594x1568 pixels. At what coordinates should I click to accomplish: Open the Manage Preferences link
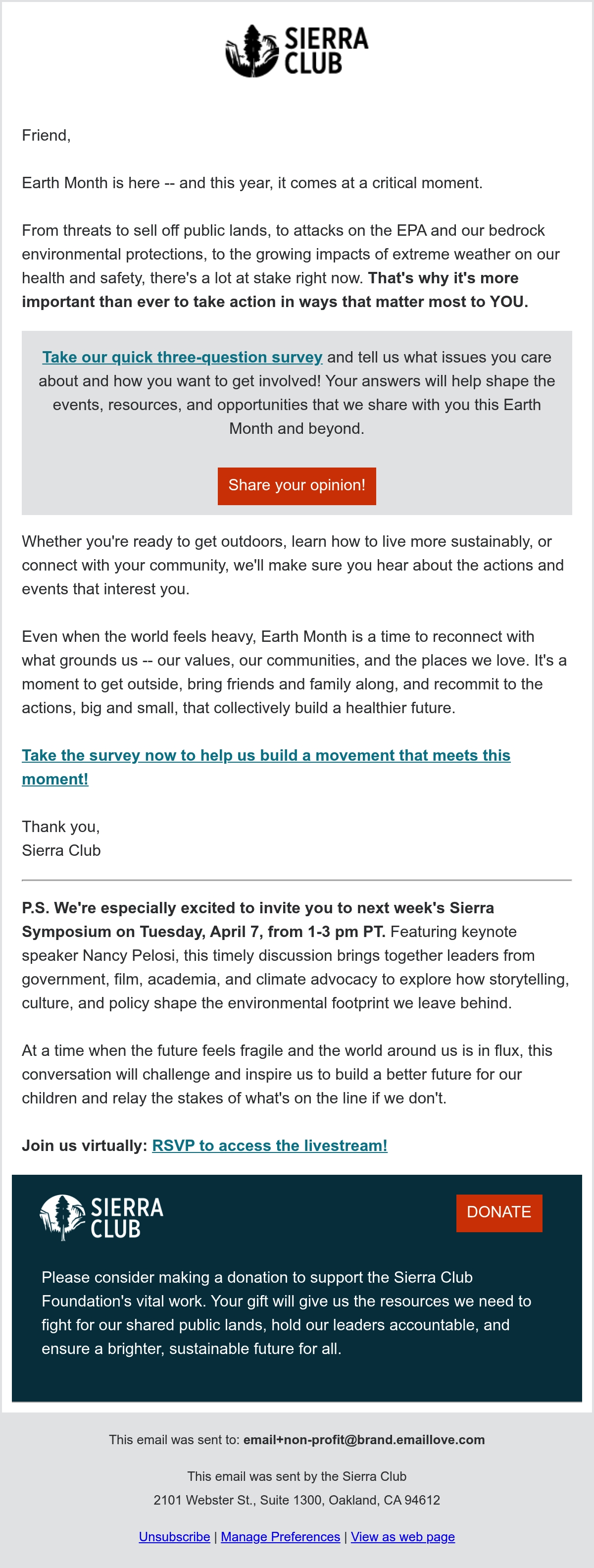[281, 1537]
